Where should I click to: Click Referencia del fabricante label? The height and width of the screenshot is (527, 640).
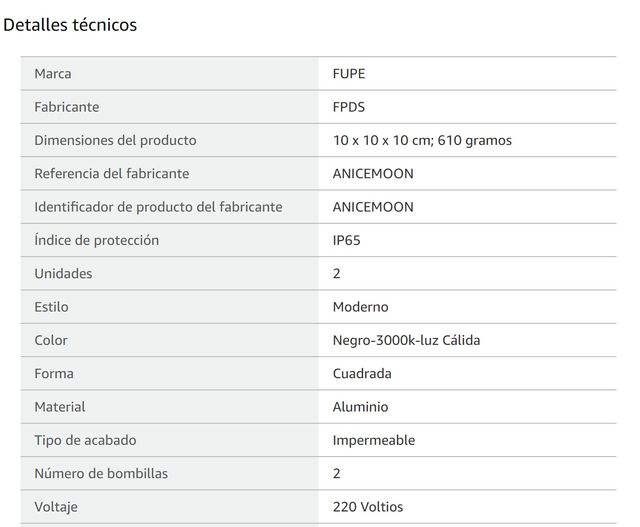click(x=112, y=174)
